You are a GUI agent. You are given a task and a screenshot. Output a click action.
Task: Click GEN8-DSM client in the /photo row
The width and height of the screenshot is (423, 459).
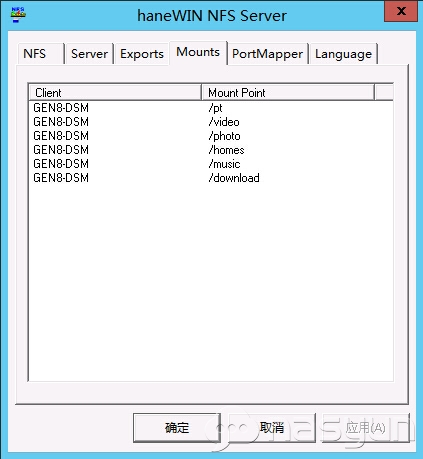pyautogui.click(x=61, y=136)
